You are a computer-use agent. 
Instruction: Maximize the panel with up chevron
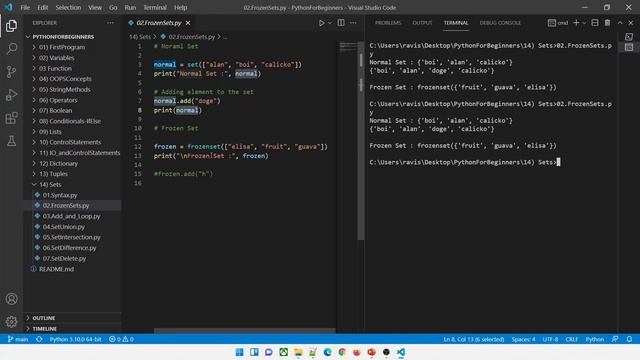620,23
